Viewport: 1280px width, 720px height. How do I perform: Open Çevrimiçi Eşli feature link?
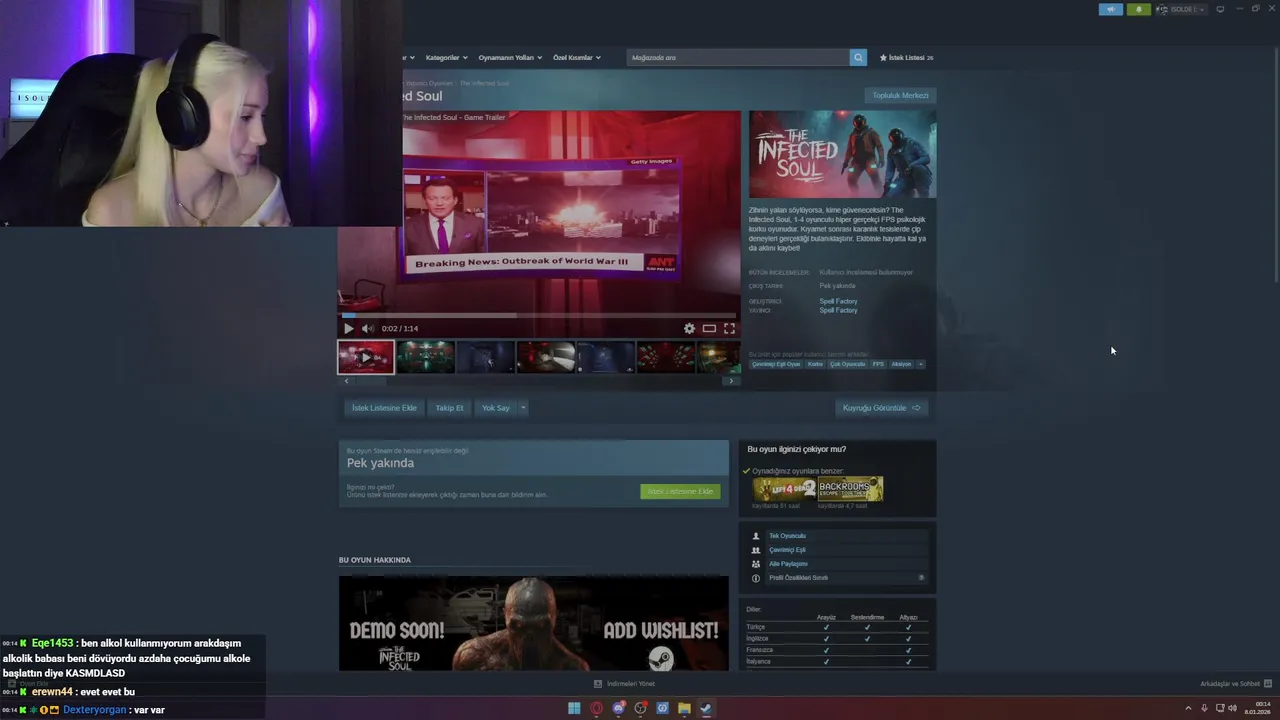[x=787, y=550]
